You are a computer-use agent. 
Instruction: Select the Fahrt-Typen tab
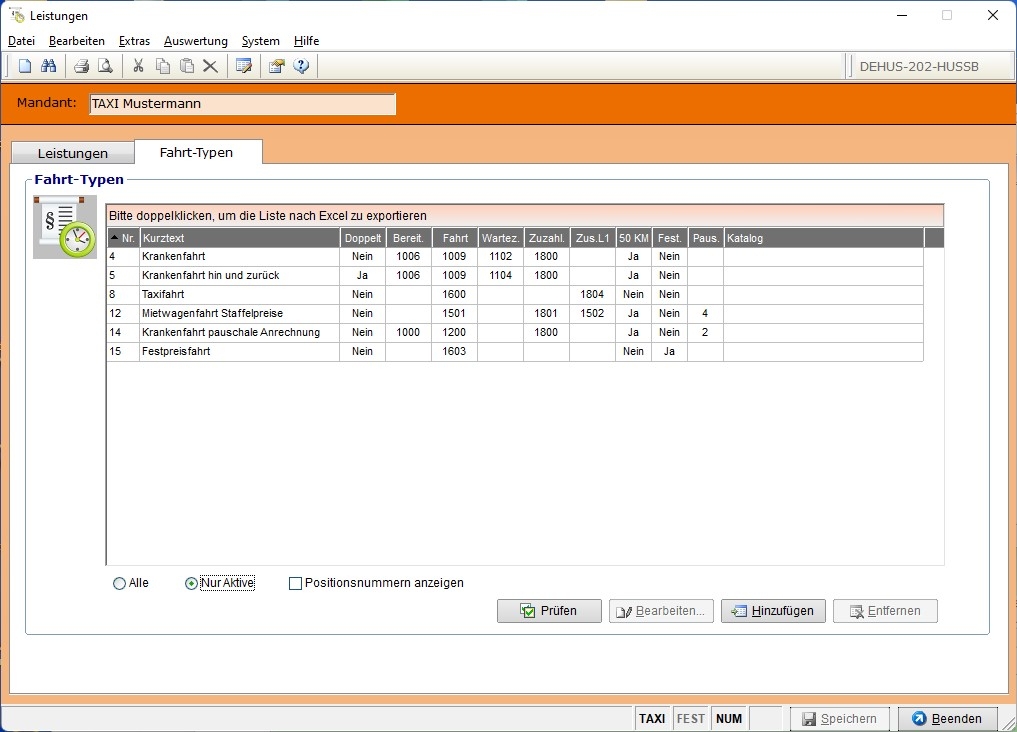coord(197,152)
